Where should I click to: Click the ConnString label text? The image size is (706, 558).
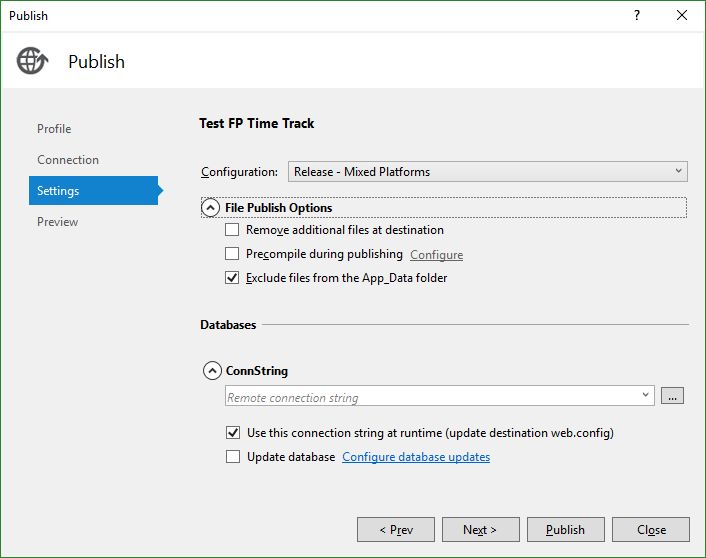point(257,371)
